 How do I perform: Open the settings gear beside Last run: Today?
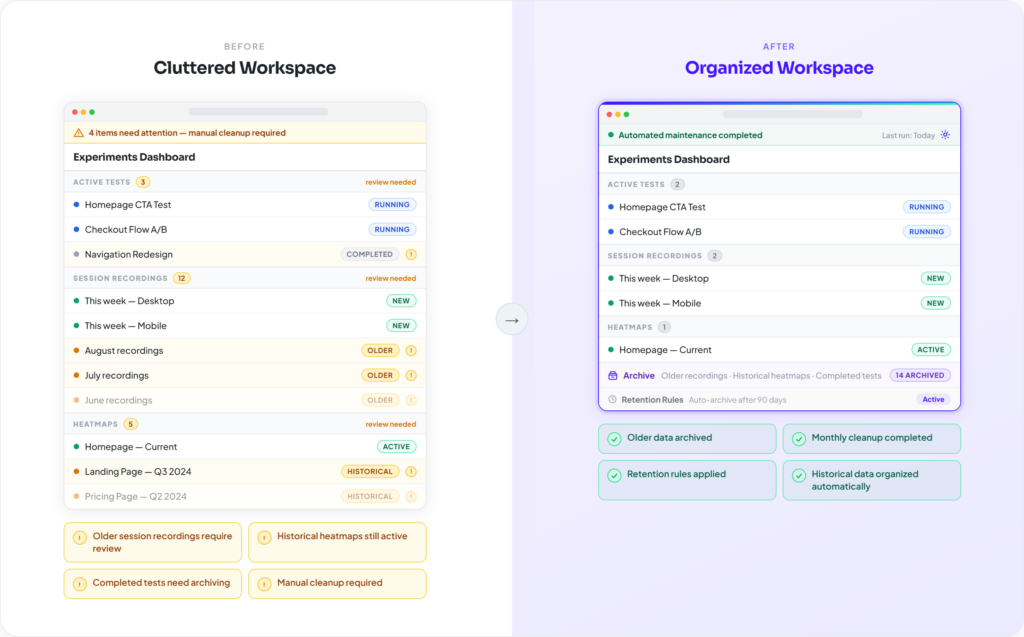tap(945, 135)
